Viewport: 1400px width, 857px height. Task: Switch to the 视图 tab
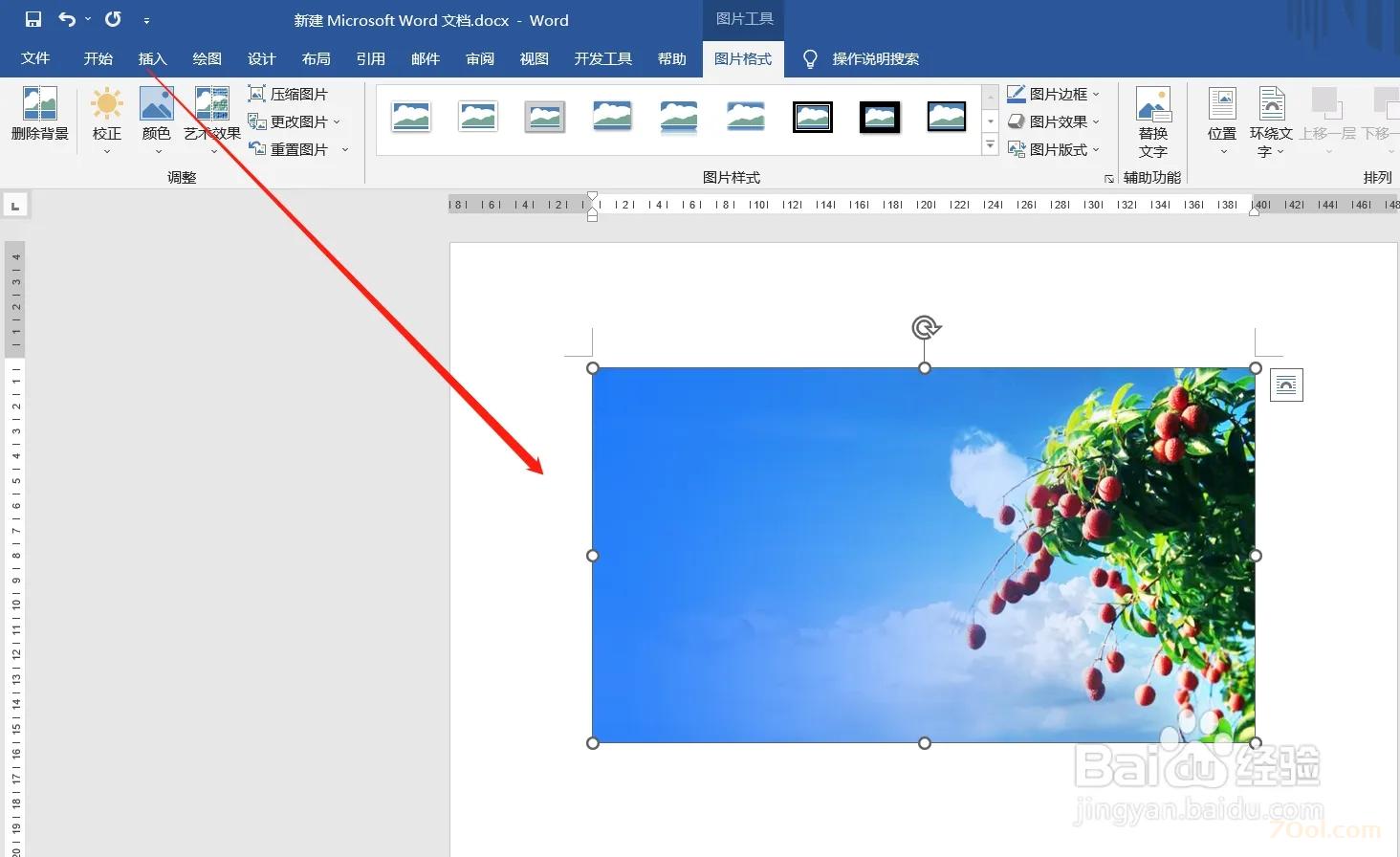pyautogui.click(x=535, y=58)
